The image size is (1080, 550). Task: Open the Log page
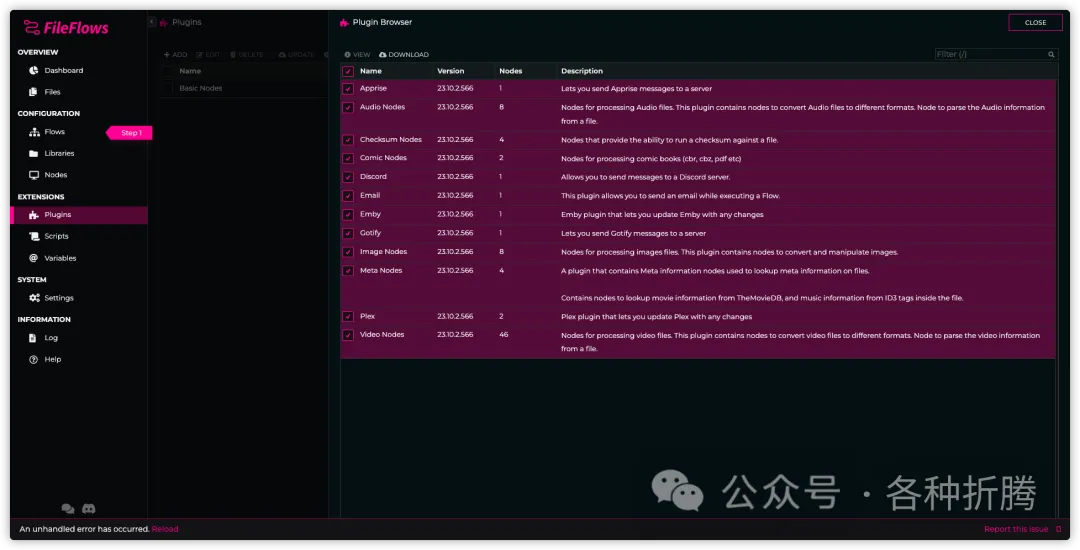[x=51, y=338]
